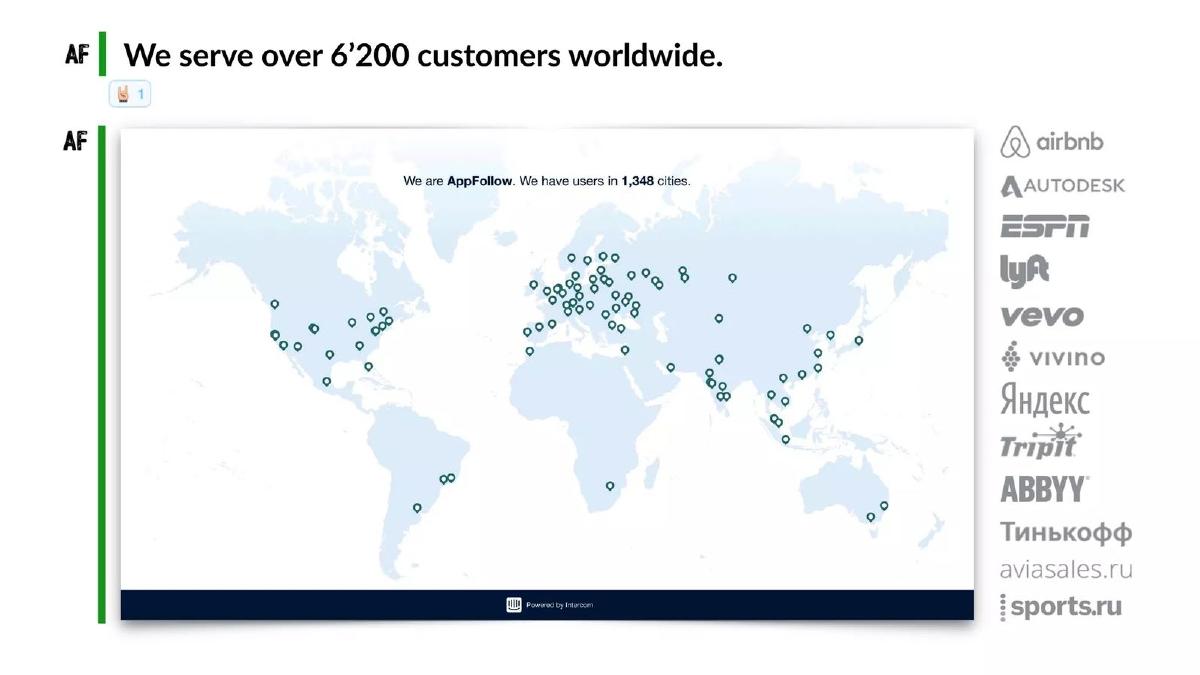The height and width of the screenshot is (675, 1200).
Task: Click the AF avatar beside the headline
Action: pos(77,54)
